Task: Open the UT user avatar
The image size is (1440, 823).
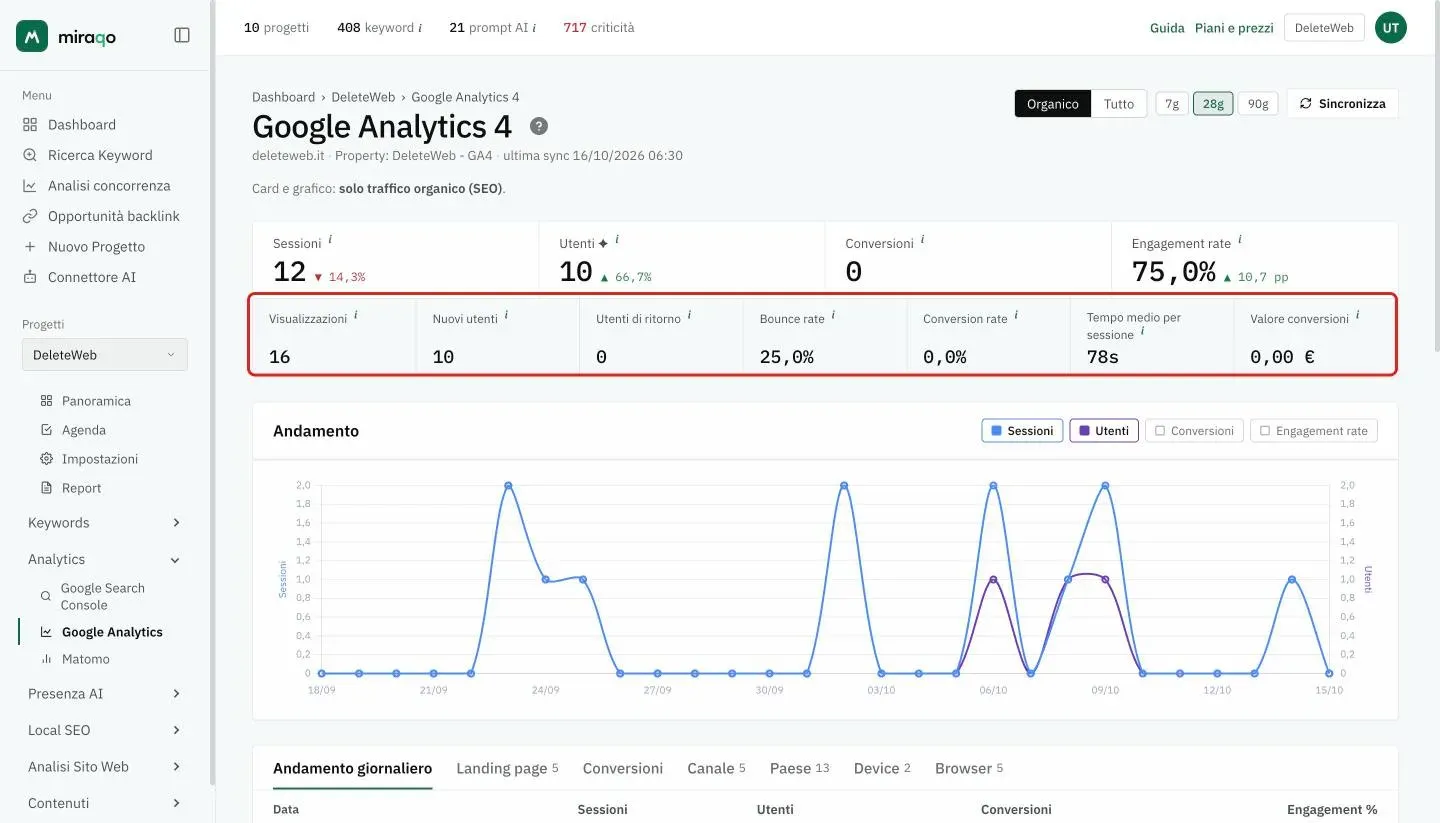Action: [1391, 28]
